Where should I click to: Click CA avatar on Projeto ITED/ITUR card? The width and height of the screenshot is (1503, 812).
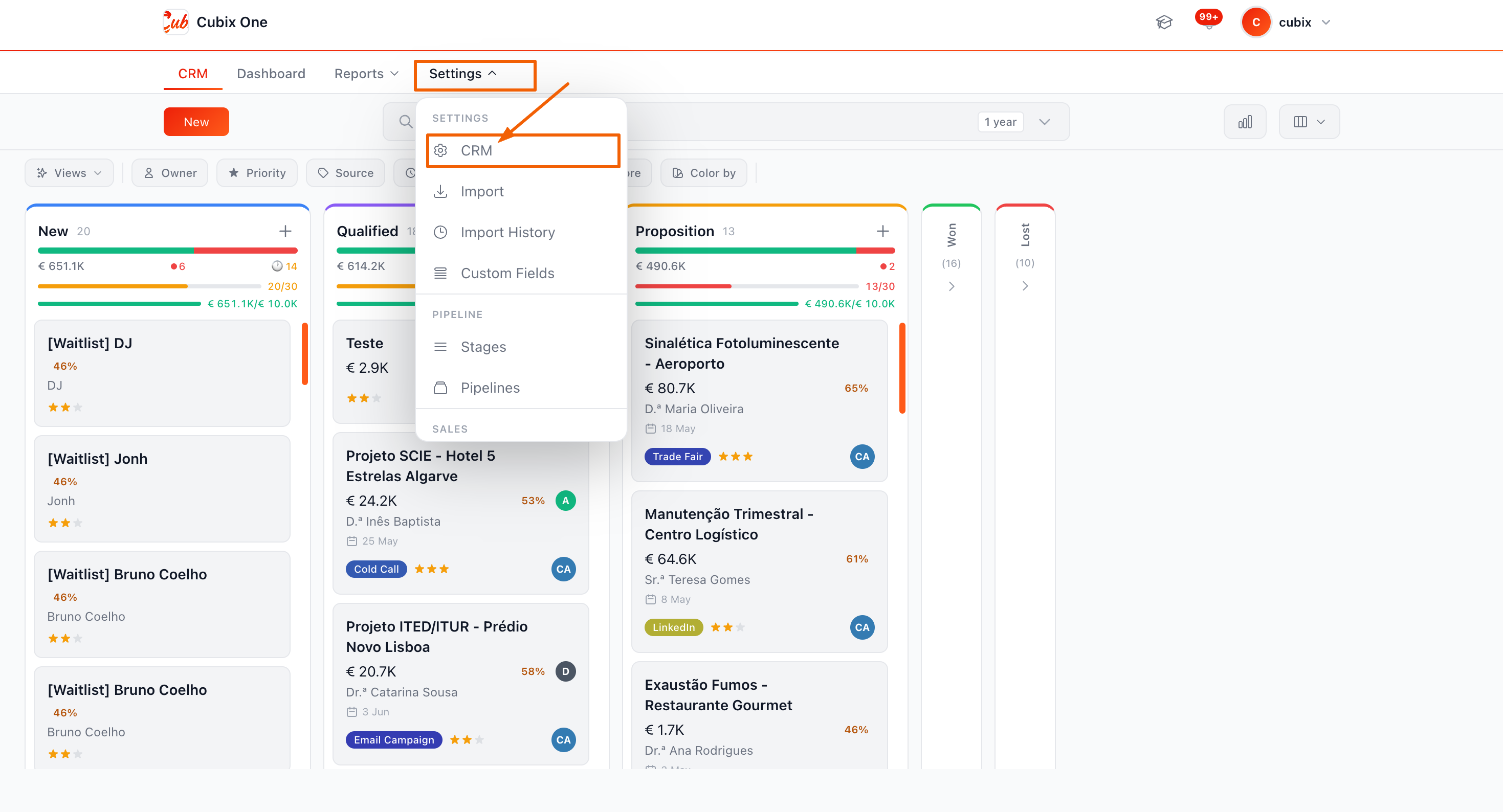563,740
